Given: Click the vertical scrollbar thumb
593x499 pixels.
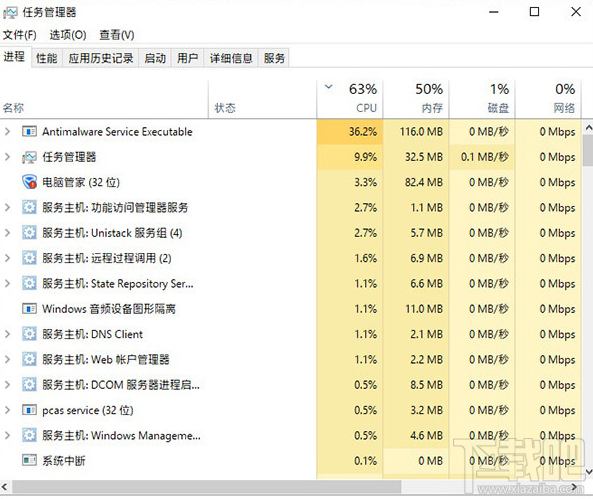Looking at the screenshot, I should (588, 151).
